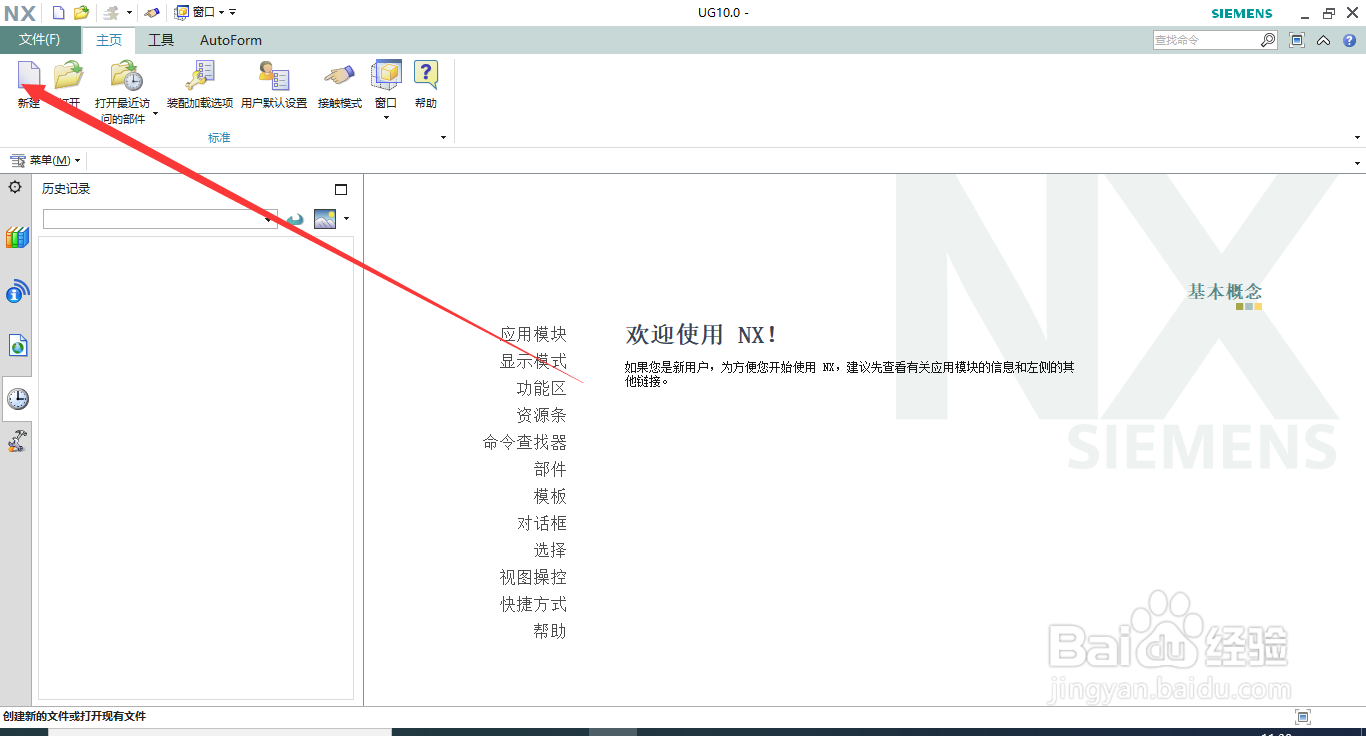Open ribbon options arrow at far right of ribbon
This screenshot has width=1366, height=736.
click(x=1357, y=138)
